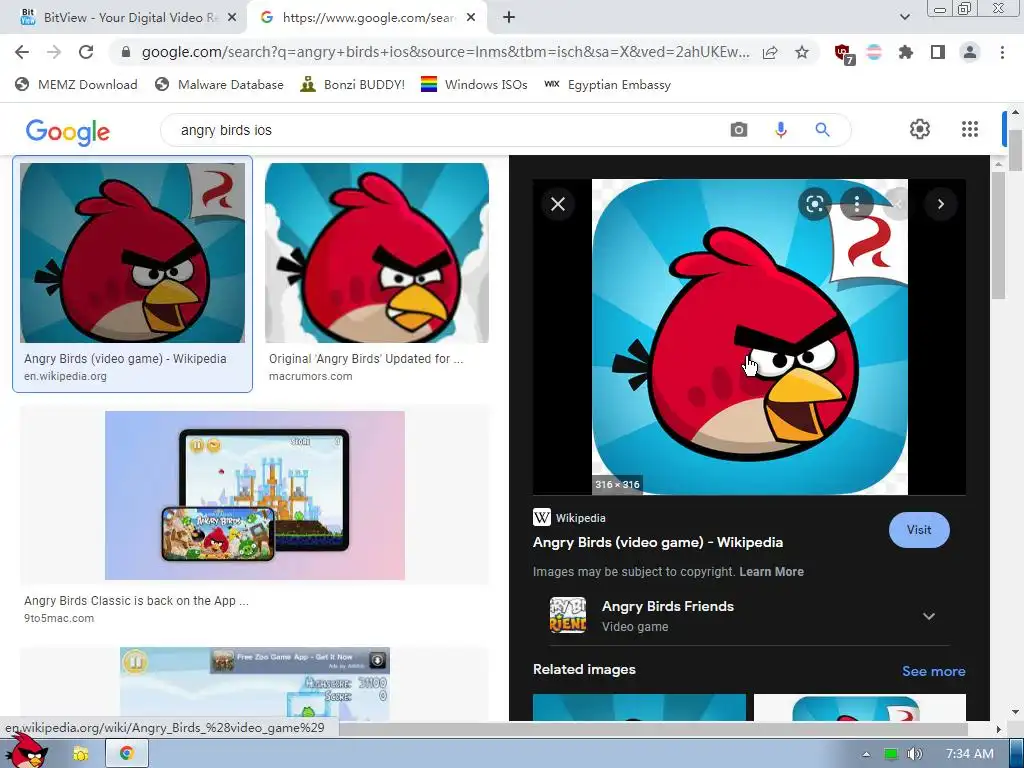Close the BitView tab
This screenshot has width=1024, height=768.
[232, 18]
